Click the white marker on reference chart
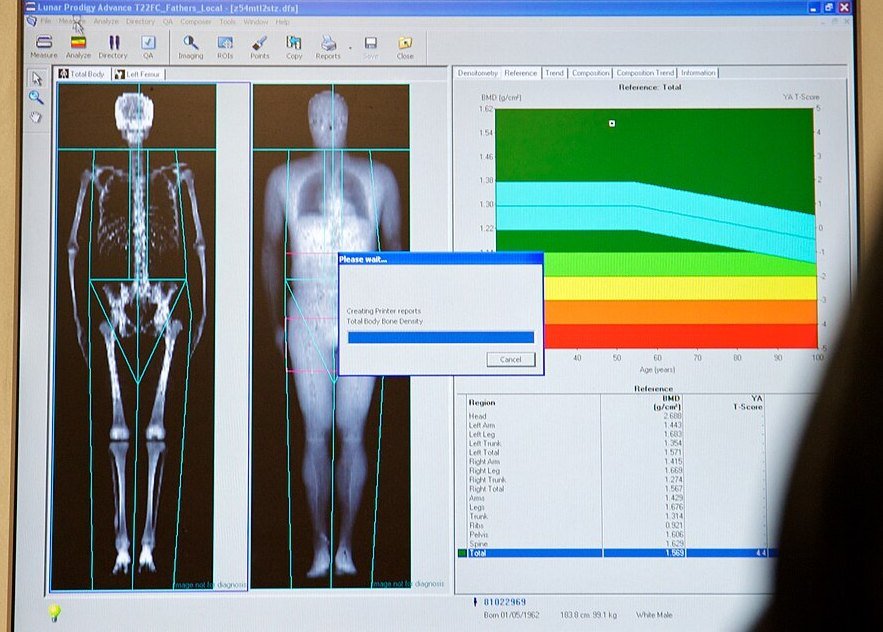 (612, 123)
